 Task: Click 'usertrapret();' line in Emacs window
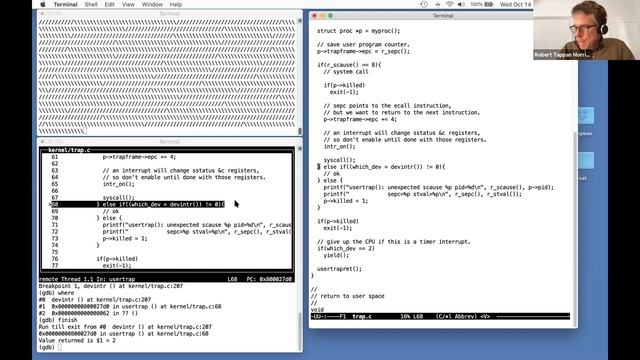[x=339, y=269]
